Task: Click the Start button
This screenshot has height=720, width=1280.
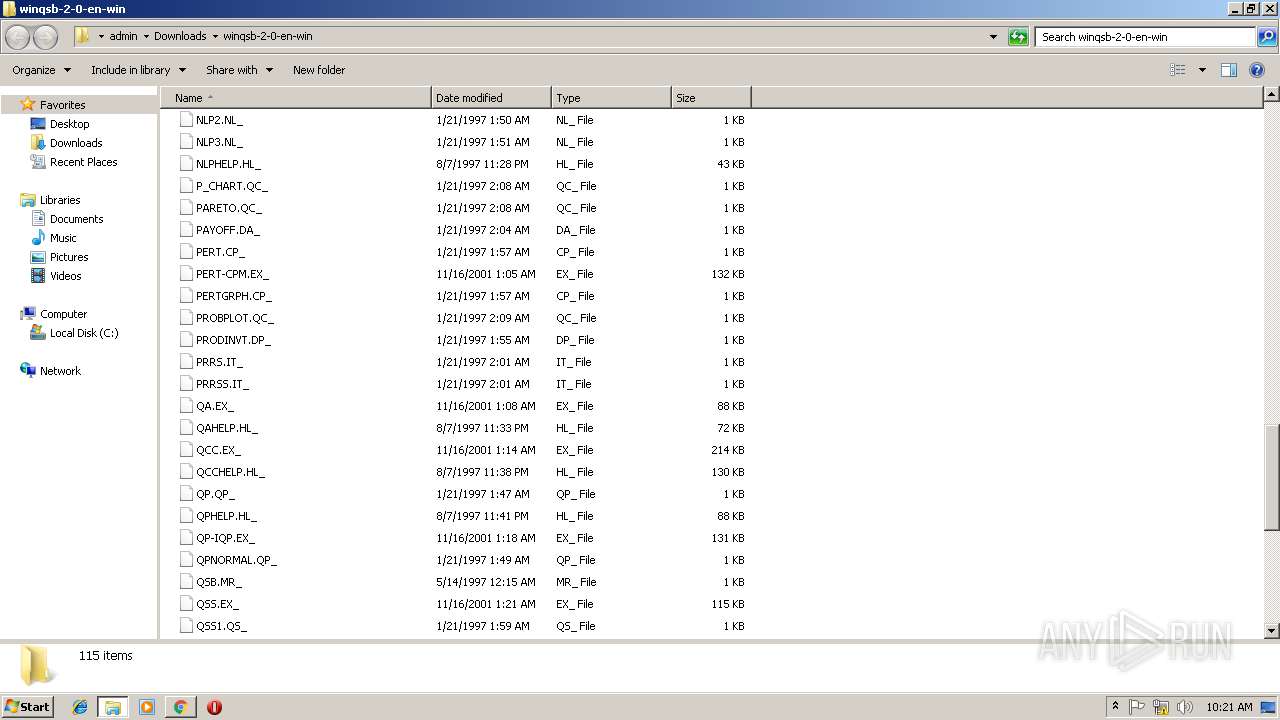Action: click(x=27, y=707)
